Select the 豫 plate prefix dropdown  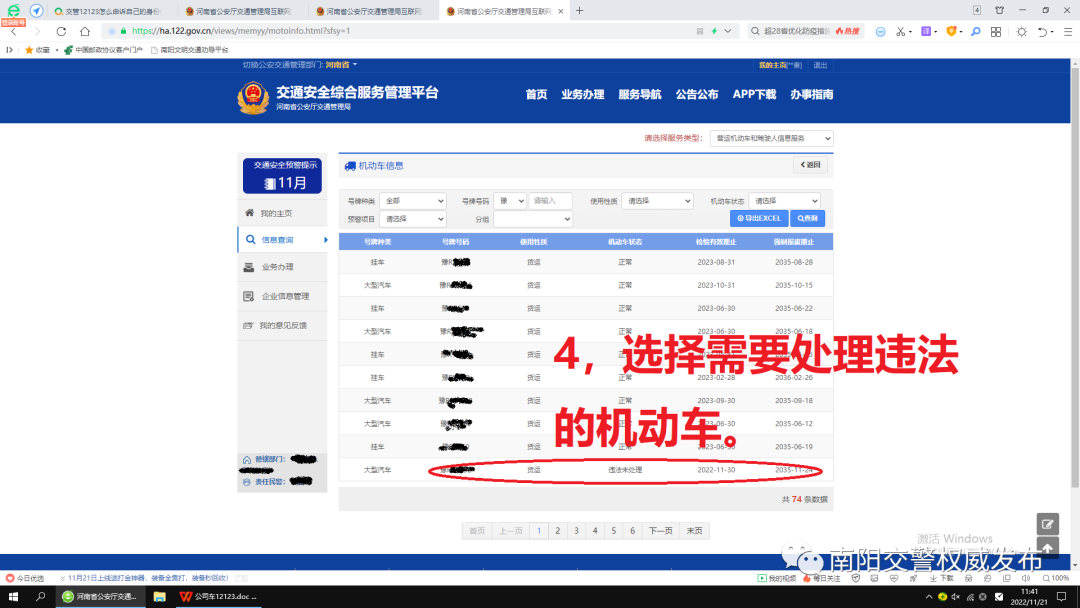(510, 200)
